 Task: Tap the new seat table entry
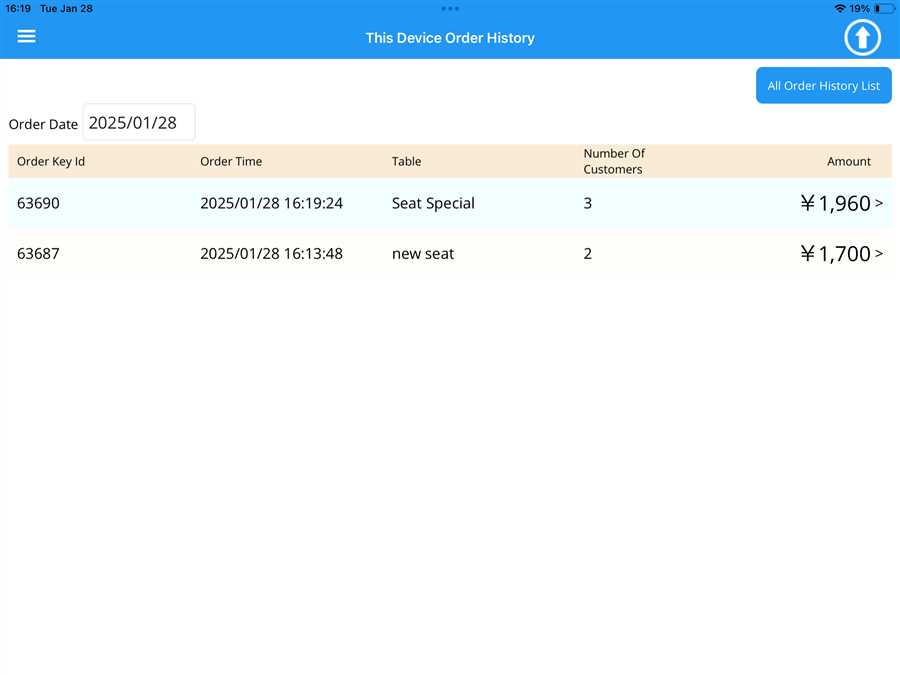(423, 254)
